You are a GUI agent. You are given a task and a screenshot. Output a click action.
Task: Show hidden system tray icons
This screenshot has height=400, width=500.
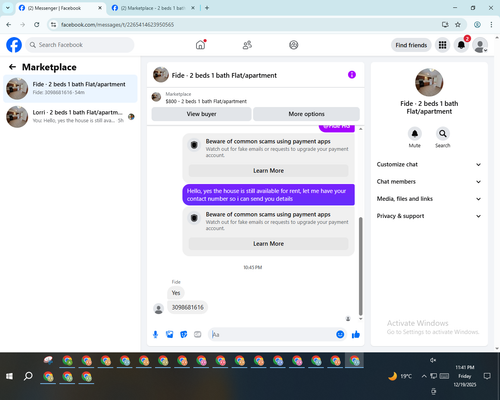point(424,376)
